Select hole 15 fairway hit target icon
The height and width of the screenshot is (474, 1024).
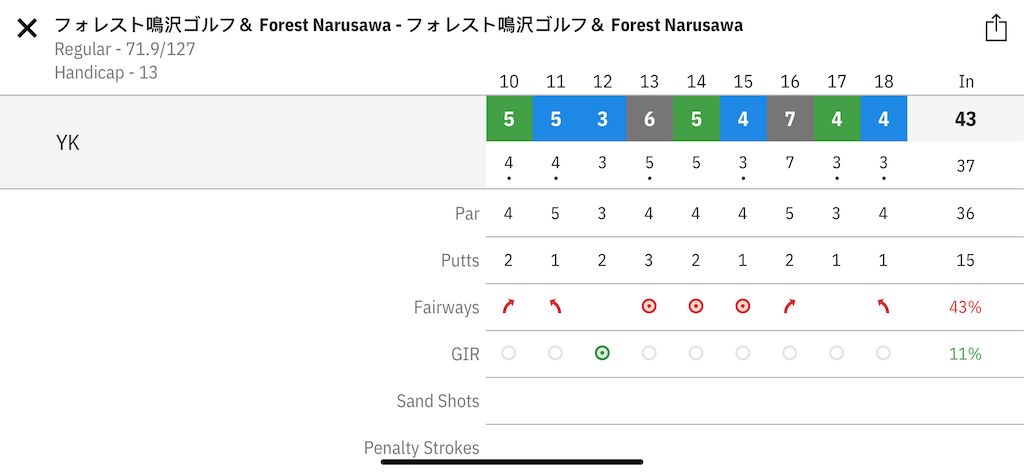point(743,306)
